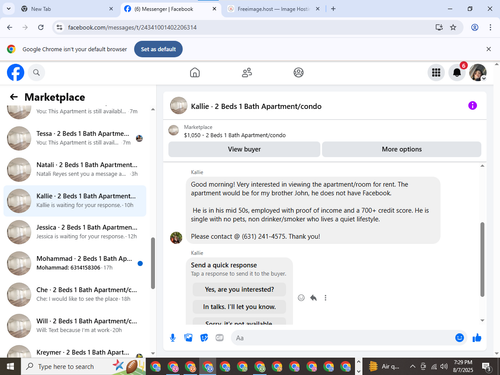Open Mohammad's unread conversation
The height and width of the screenshot is (375, 500).
click(75, 263)
